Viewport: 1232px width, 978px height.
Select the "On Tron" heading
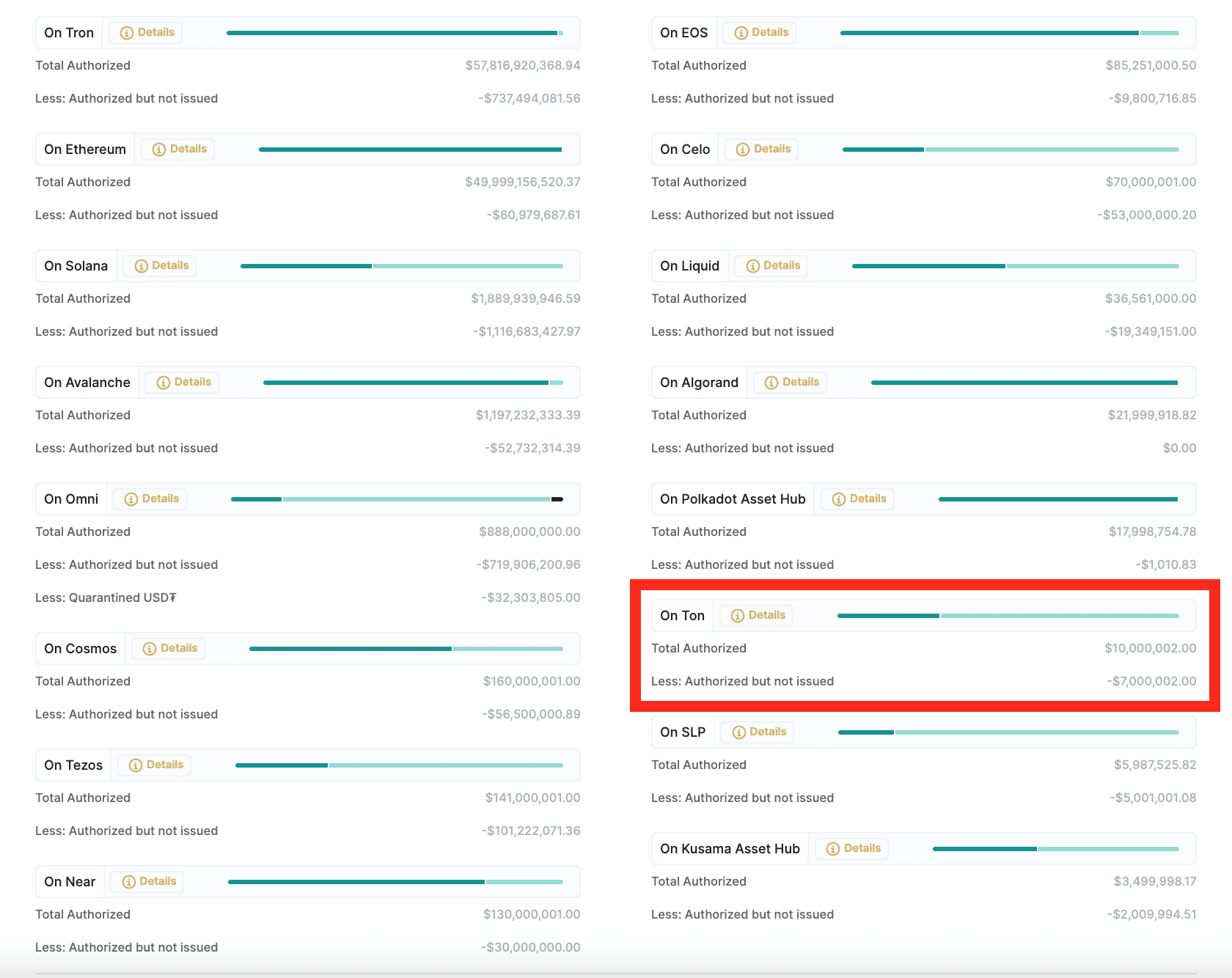pos(69,33)
